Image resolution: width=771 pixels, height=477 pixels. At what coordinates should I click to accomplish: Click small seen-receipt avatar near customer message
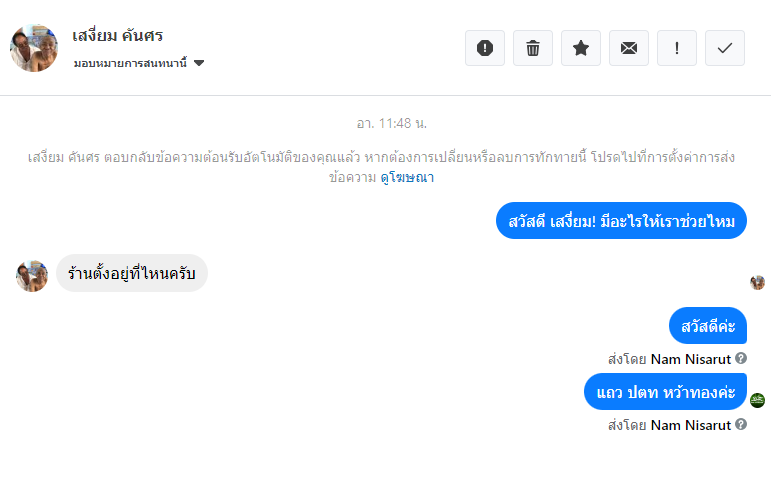pyautogui.click(x=757, y=282)
